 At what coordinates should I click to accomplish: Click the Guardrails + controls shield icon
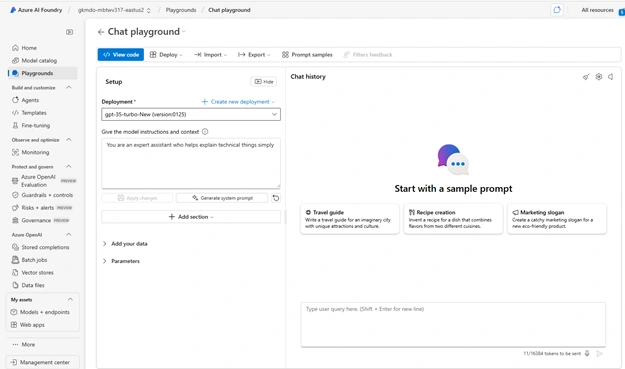15,195
